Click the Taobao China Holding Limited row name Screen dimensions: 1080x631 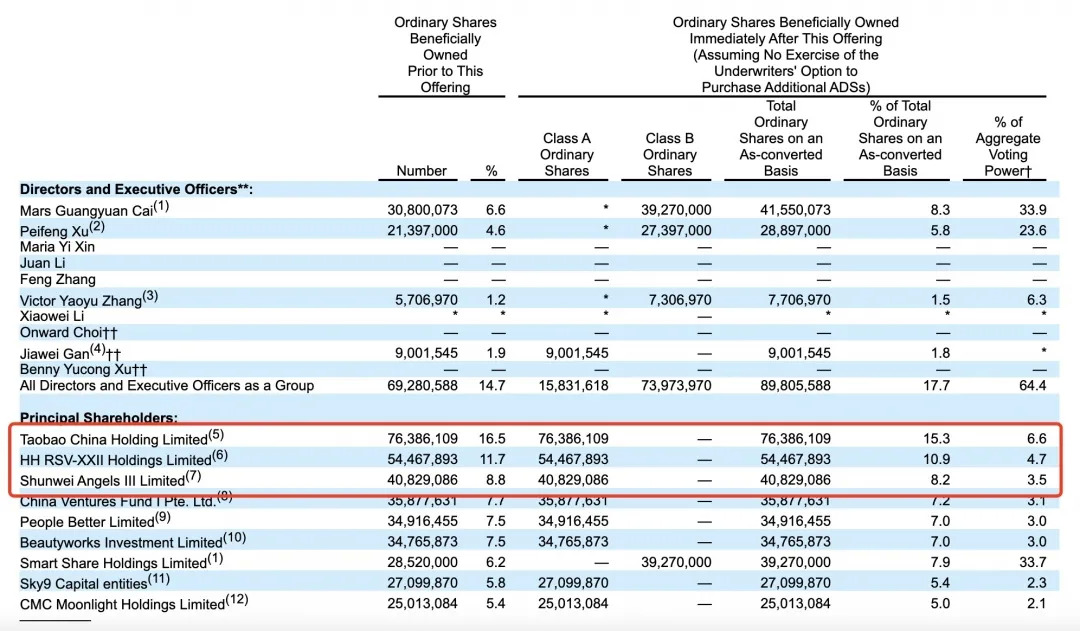[x=112, y=438]
